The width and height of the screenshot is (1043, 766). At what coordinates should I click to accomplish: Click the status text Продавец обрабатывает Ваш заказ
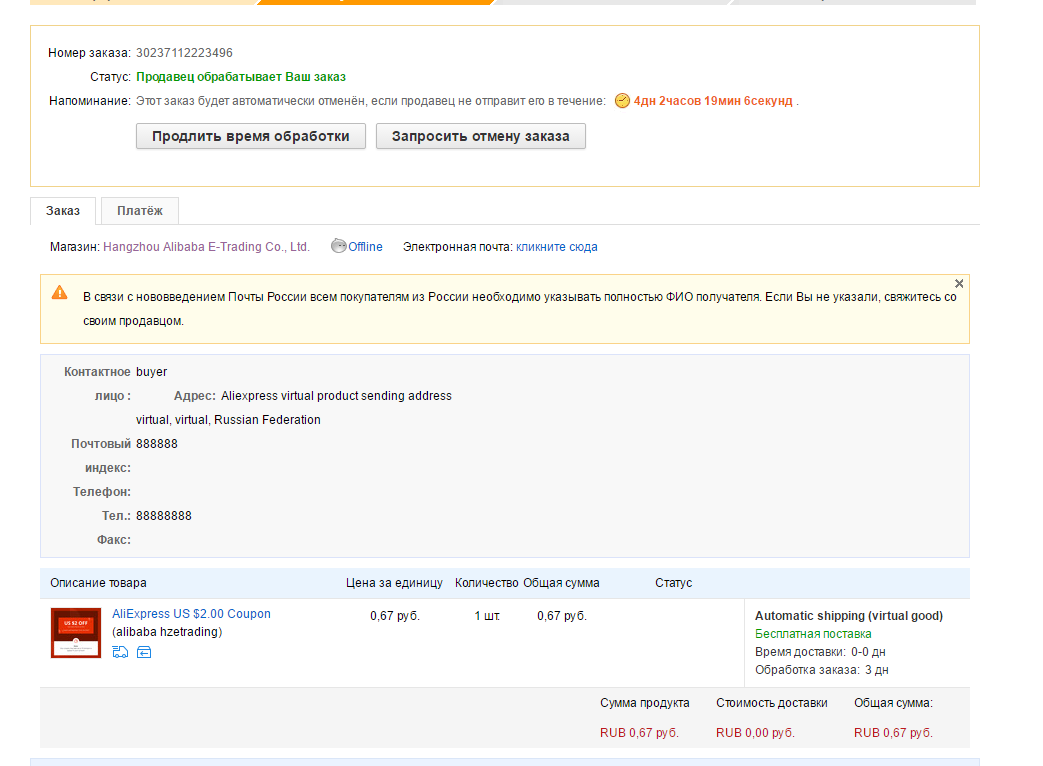241,76
